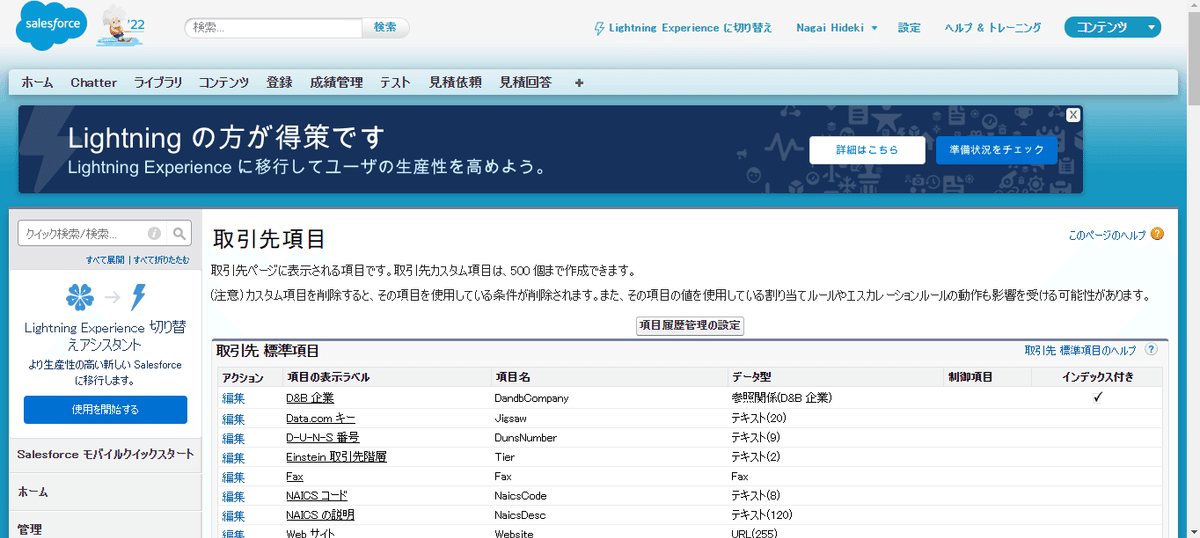The height and width of the screenshot is (538, 1200).
Task: Click 項目履歴管理の設定 button
Action: click(x=690, y=326)
